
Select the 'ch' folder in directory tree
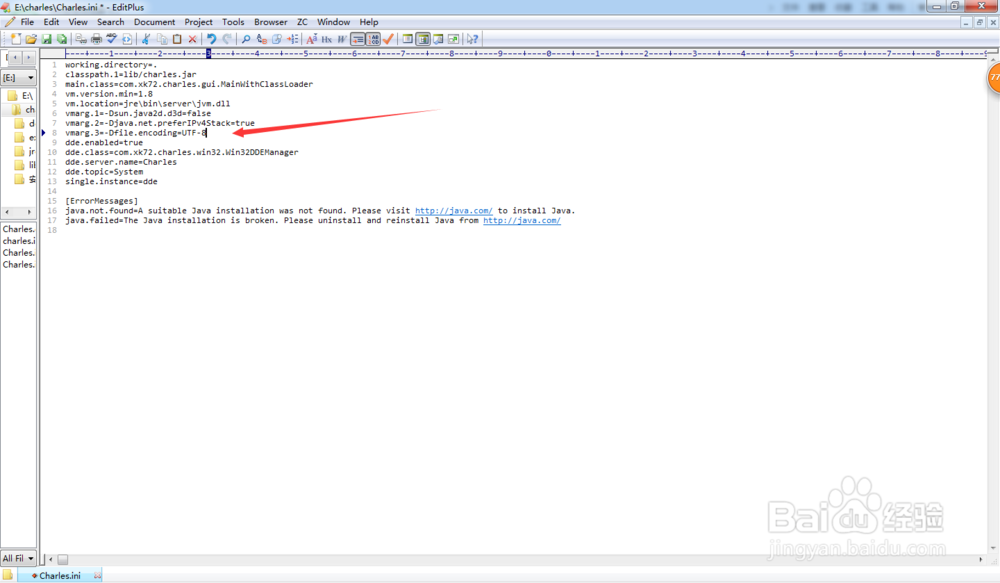tap(24, 110)
